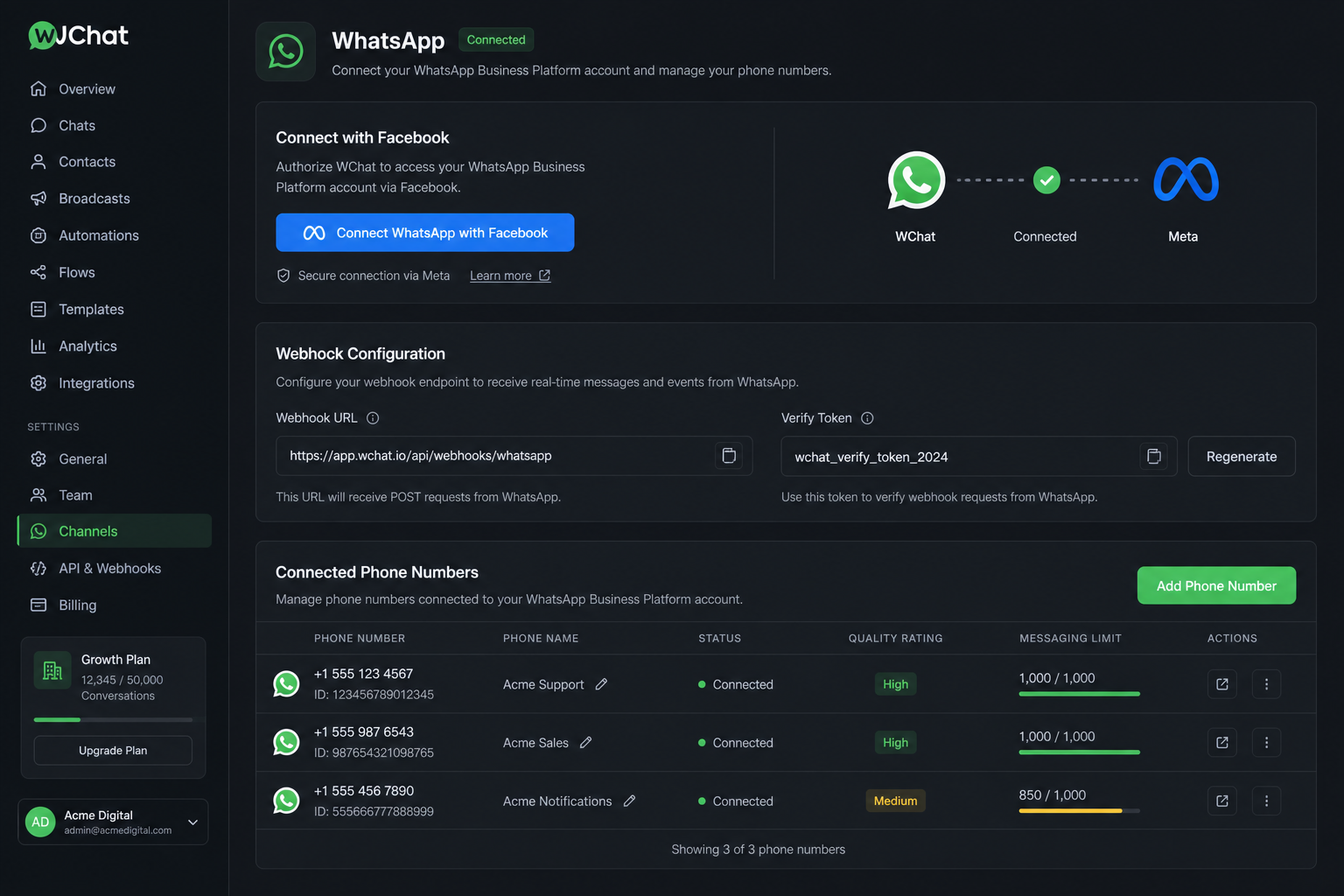Click High quality badge in Acme Sales row
The width and height of the screenshot is (1344, 896).
click(x=895, y=743)
